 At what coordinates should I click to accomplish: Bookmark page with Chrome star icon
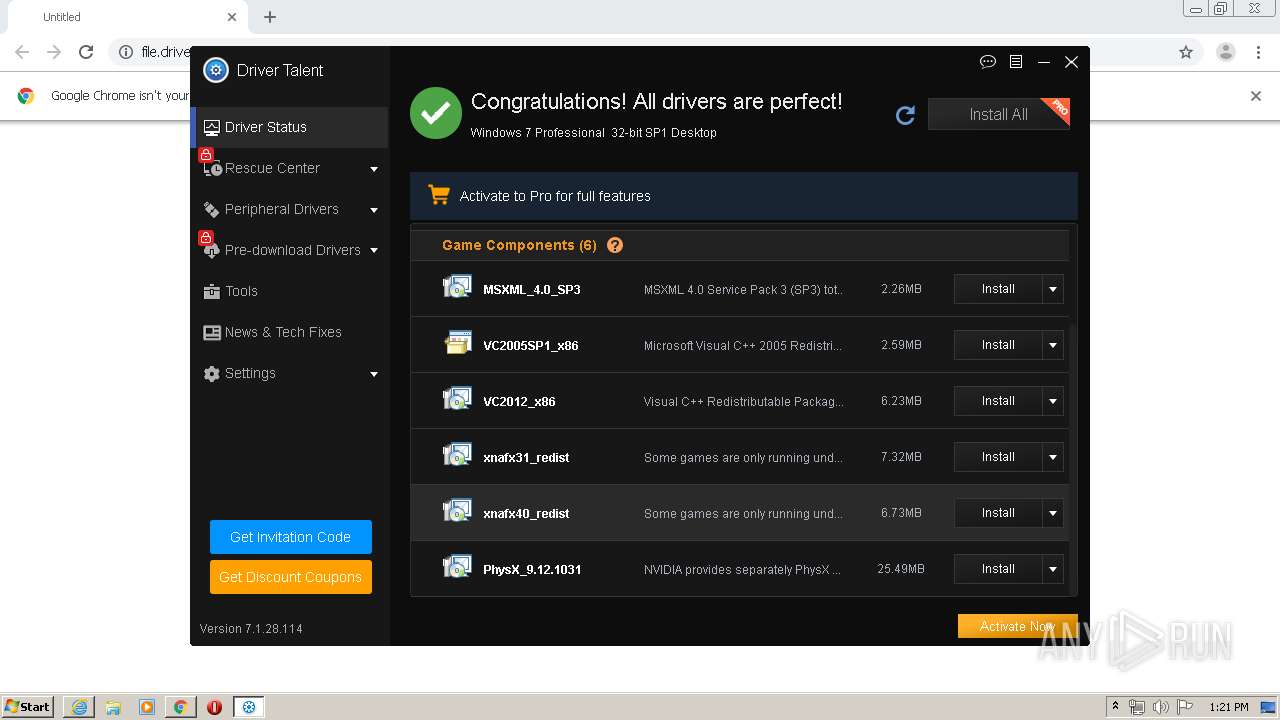point(1186,52)
